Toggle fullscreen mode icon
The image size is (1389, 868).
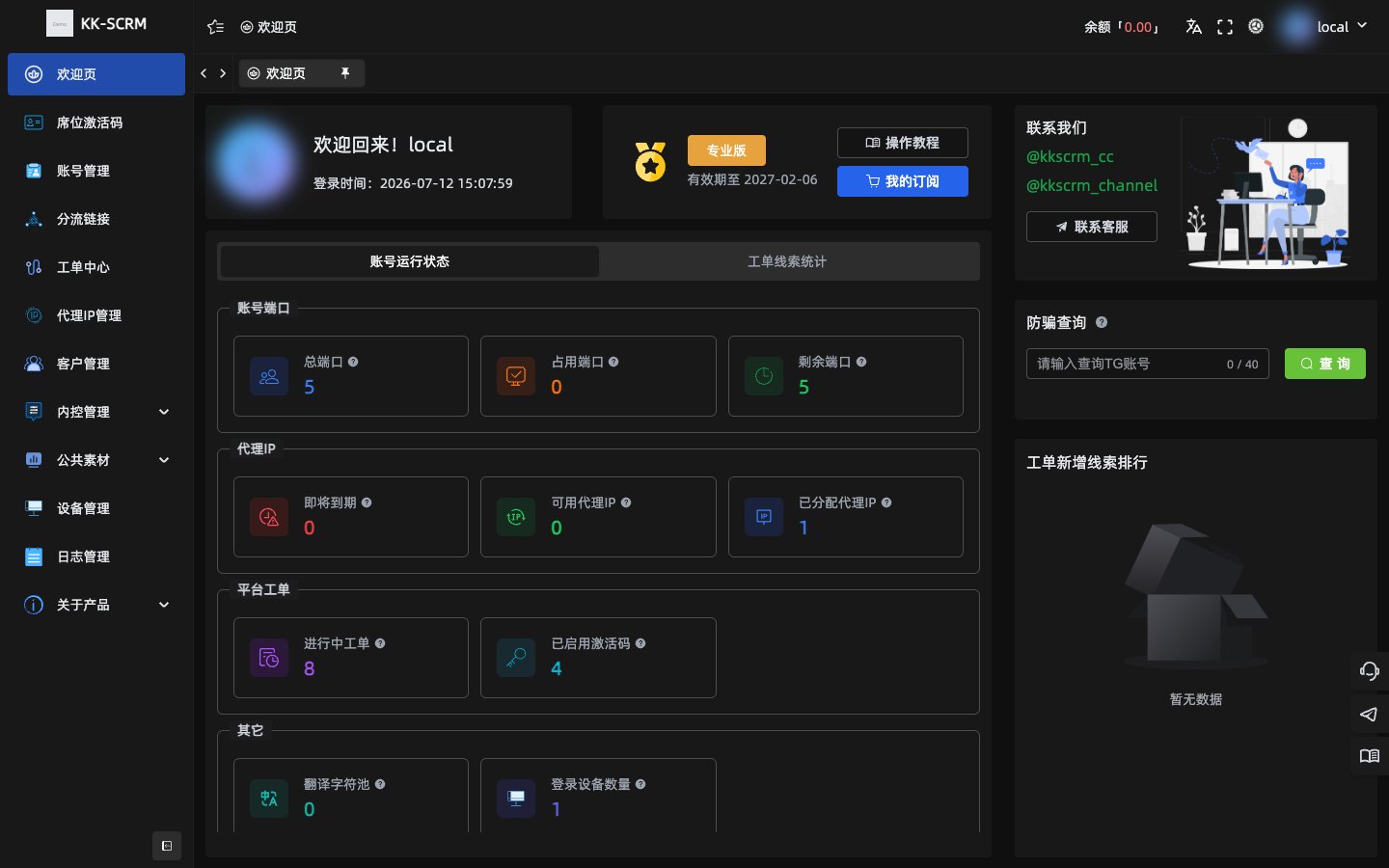1225,27
